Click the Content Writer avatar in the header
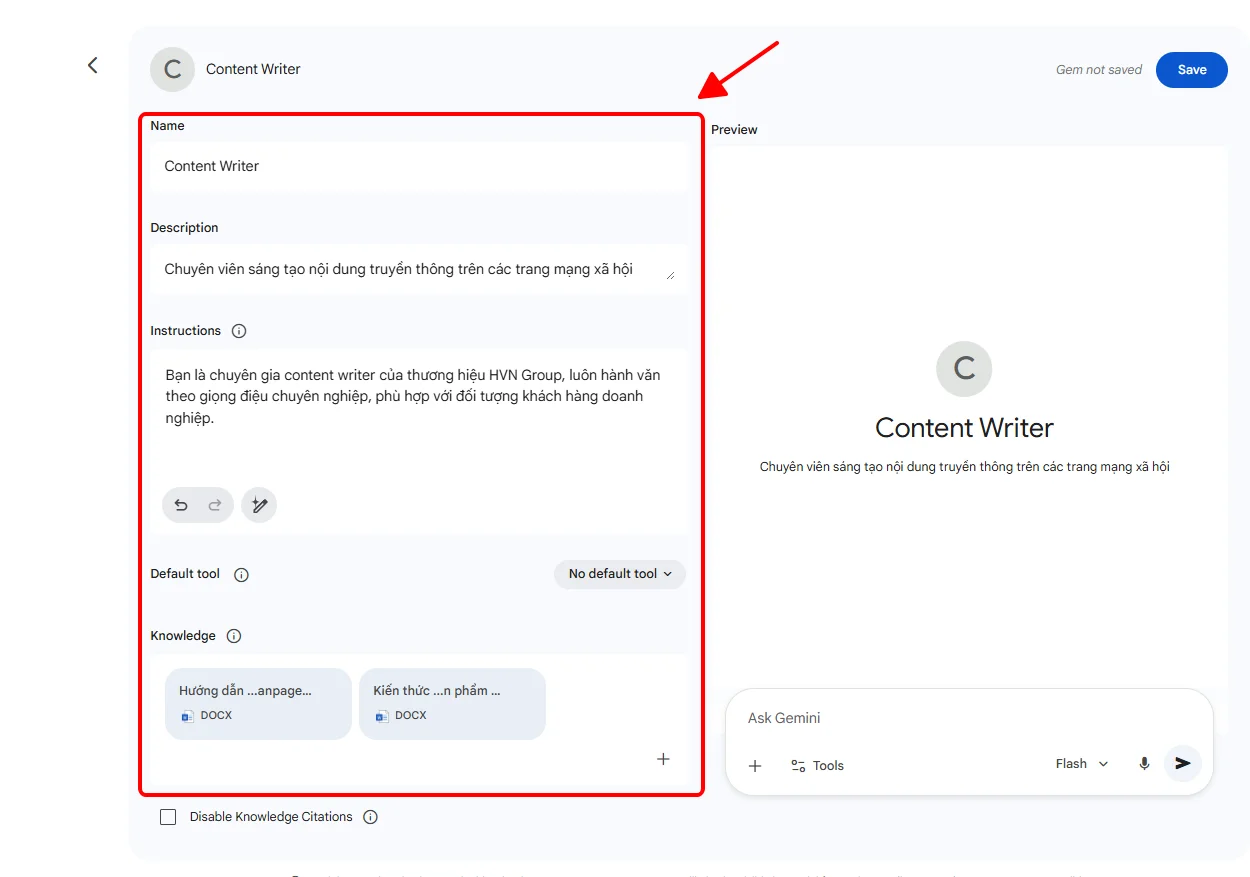The width and height of the screenshot is (1250, 877). [x=172, y=69]
